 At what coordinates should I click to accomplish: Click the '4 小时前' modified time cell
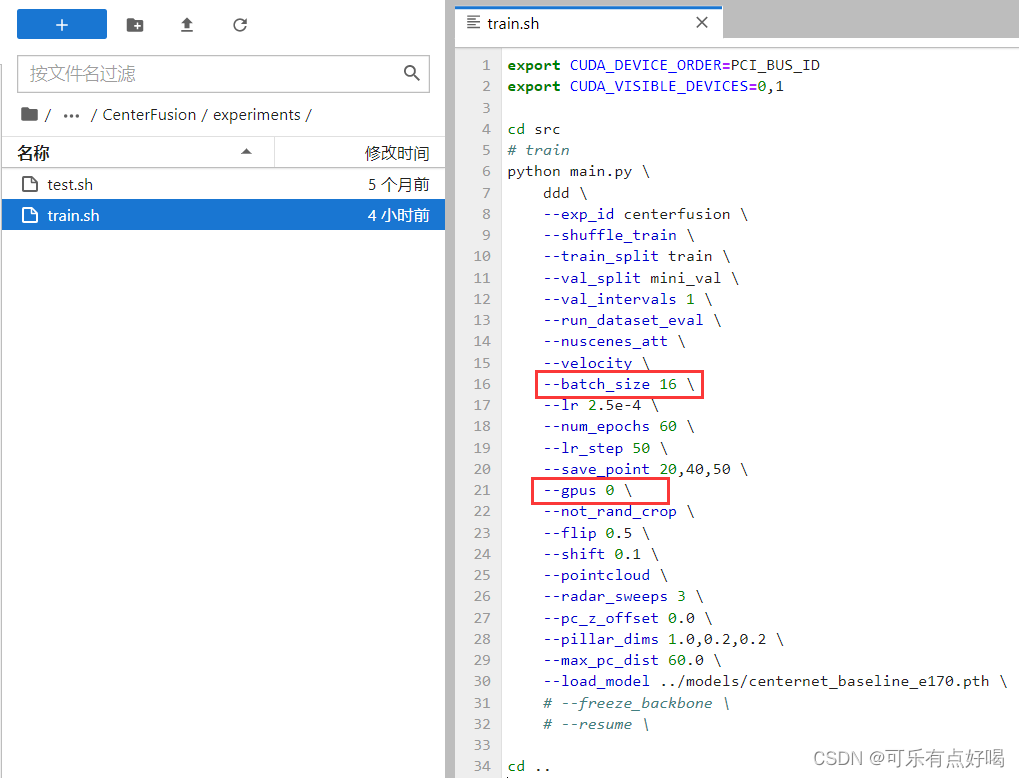pos(398,214)
